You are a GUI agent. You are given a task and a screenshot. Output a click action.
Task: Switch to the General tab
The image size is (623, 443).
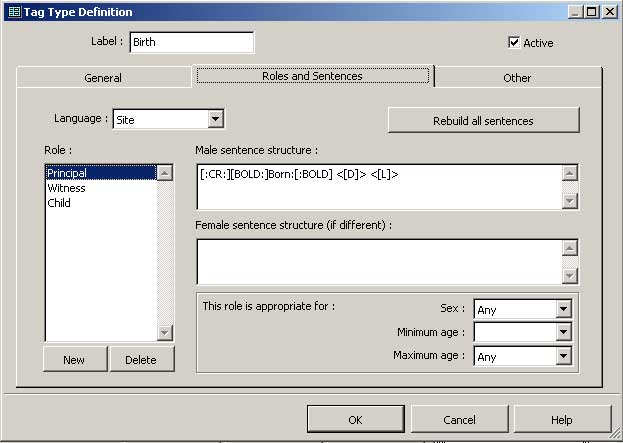(x=103, y=77)
